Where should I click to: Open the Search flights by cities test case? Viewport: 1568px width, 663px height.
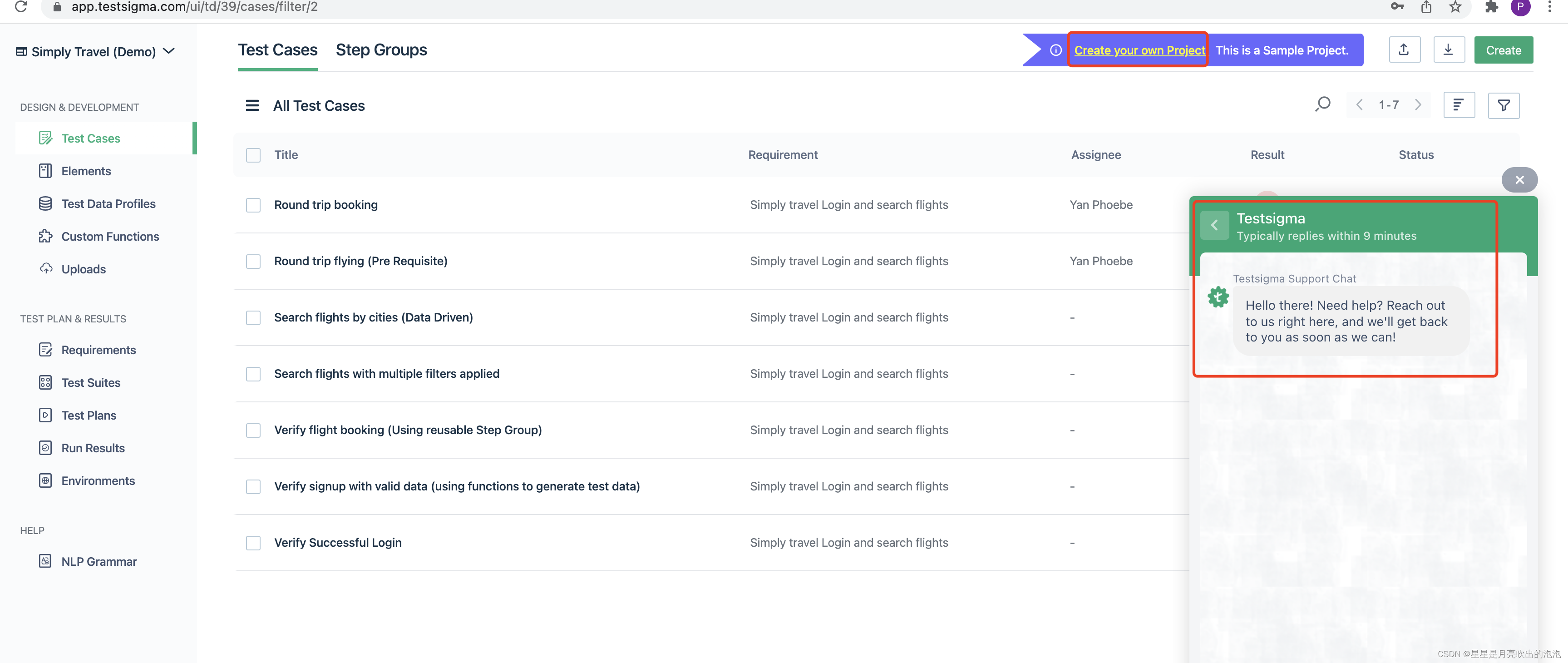click(373, 317)
